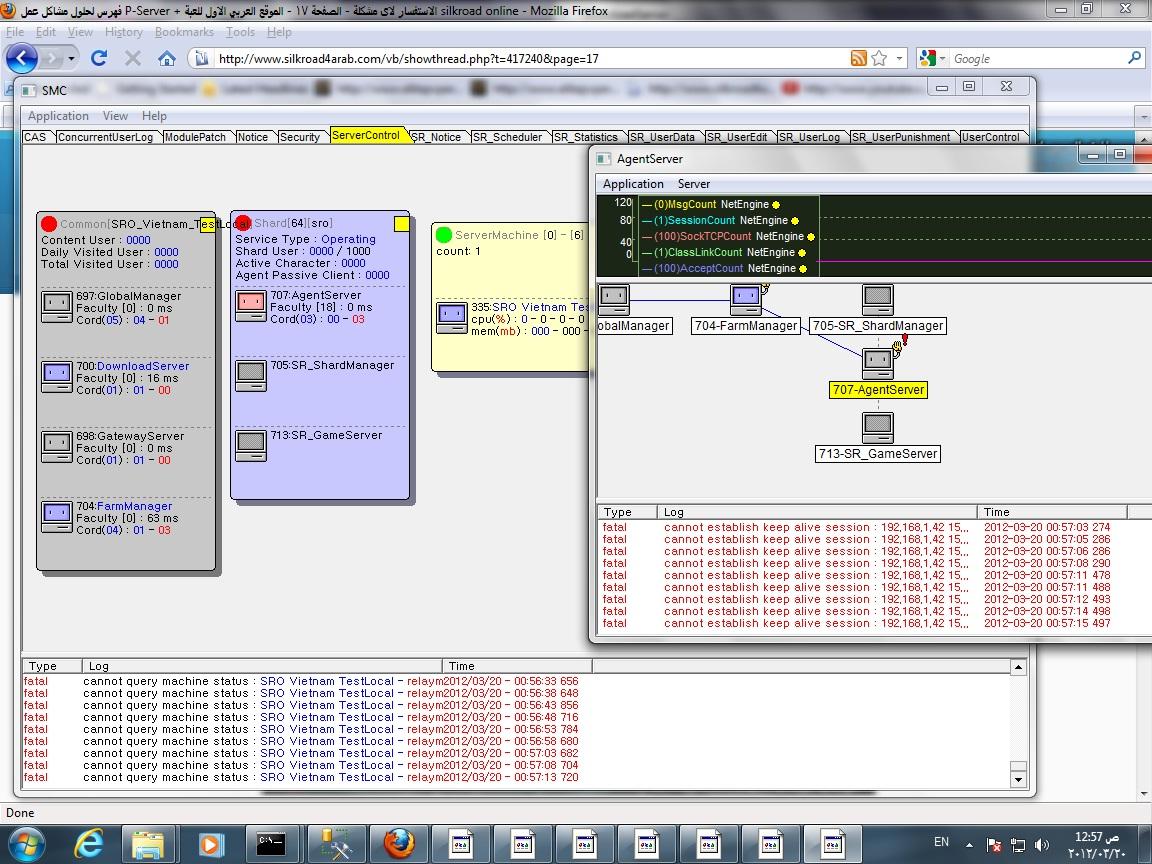This screenshot has height=864, width=1152.
Task: Click the 707-AgentServer yellow label in diagram
Action: point(878,390)
